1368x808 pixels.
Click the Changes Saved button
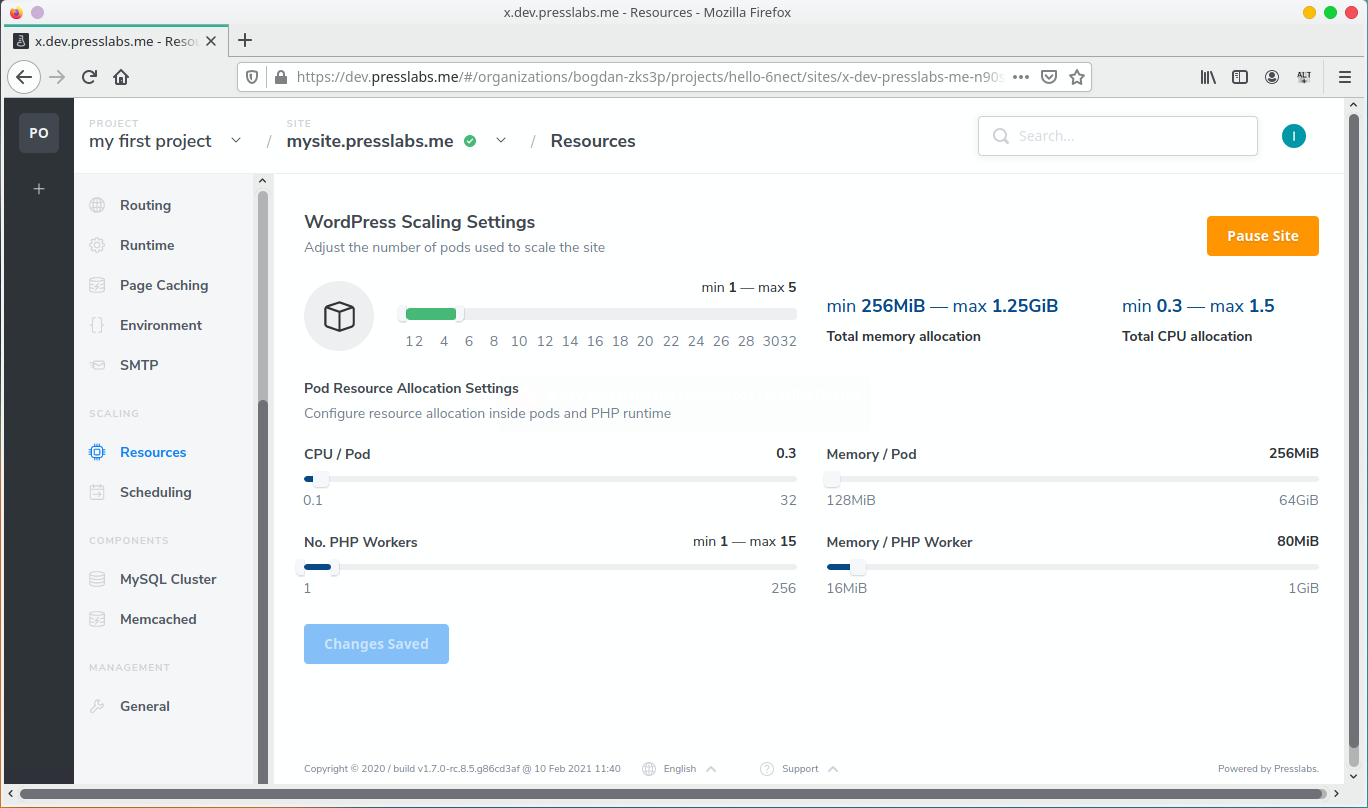click(x=376, y=644)
